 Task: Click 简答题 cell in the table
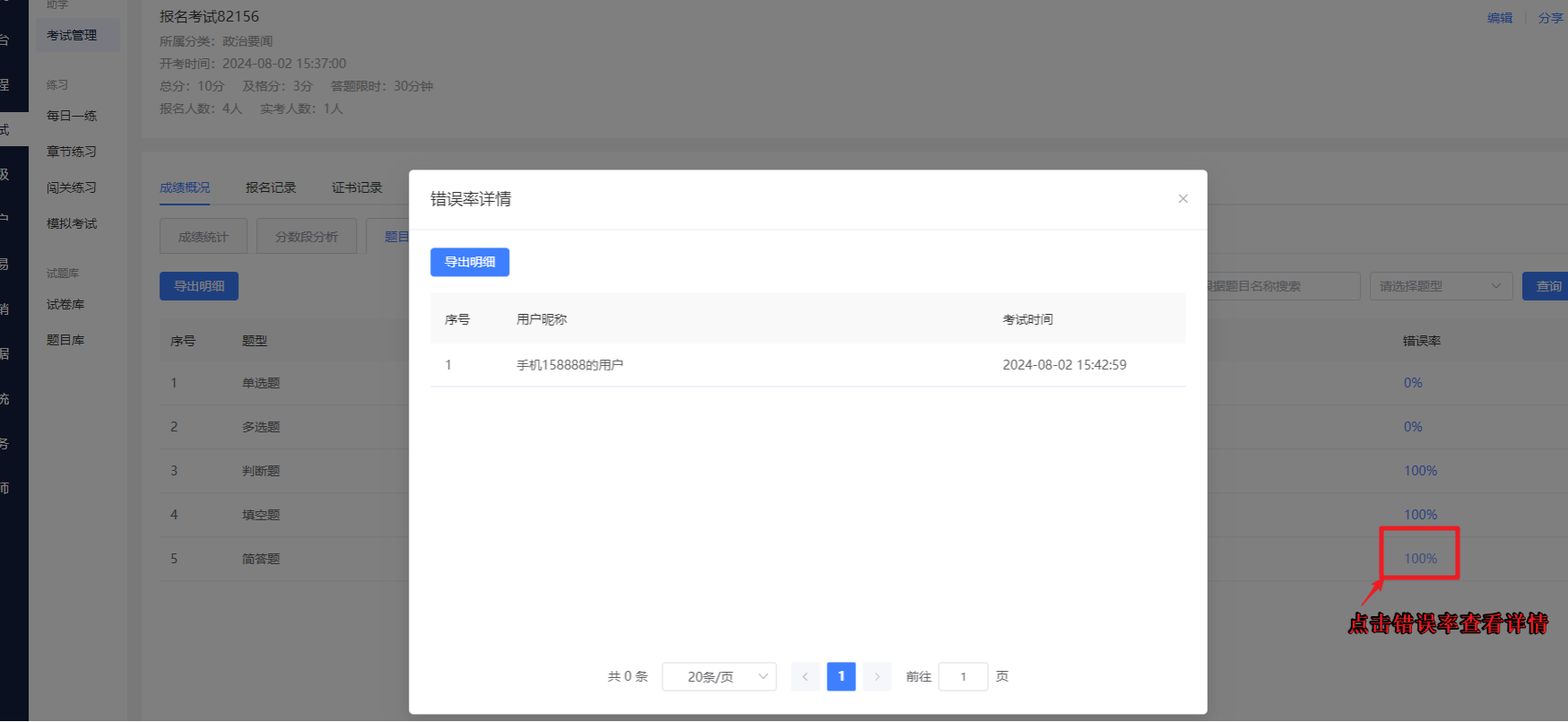point(261,559)
